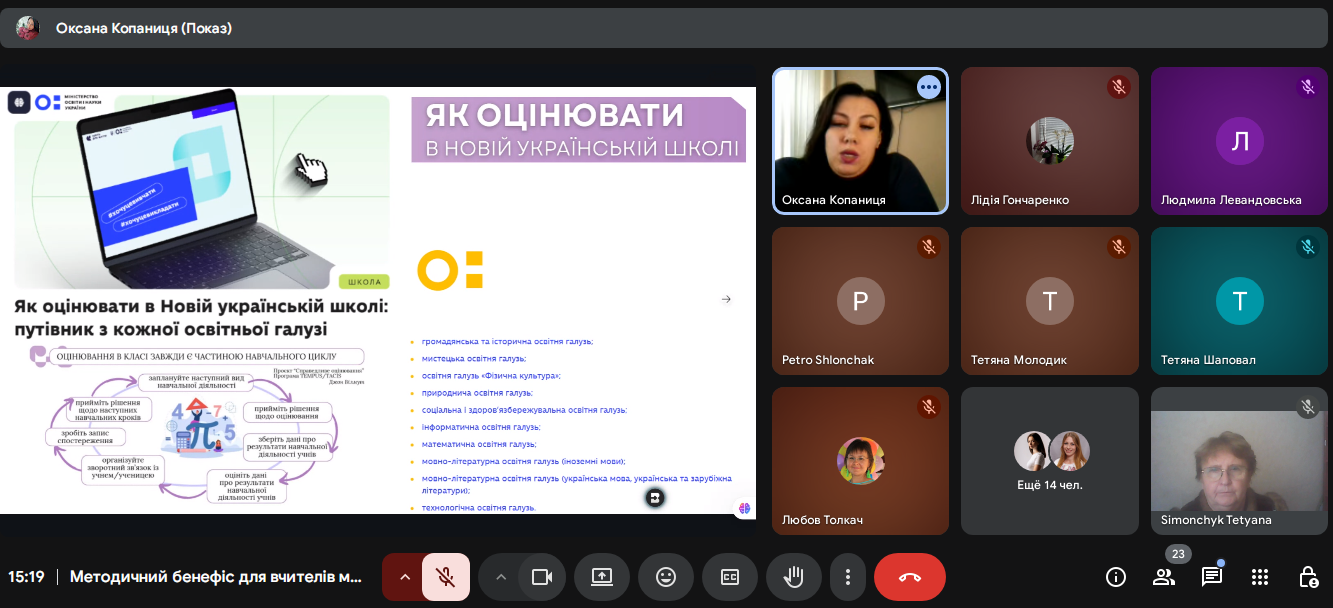
Task: Open host controls lock icon
Action: [1307, 577]
